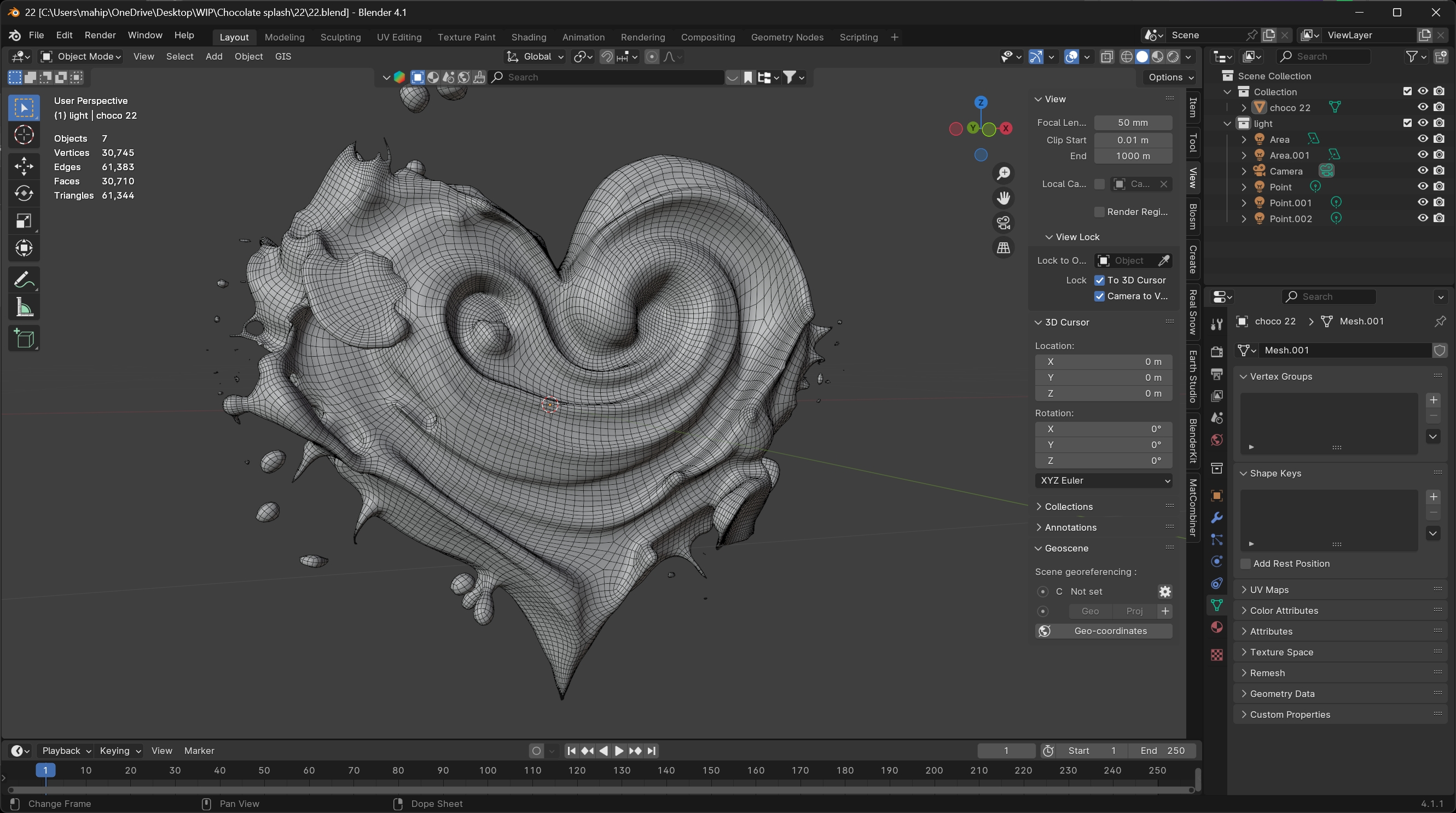Hide the Camera object in outliner

(x=1422, y=171)
